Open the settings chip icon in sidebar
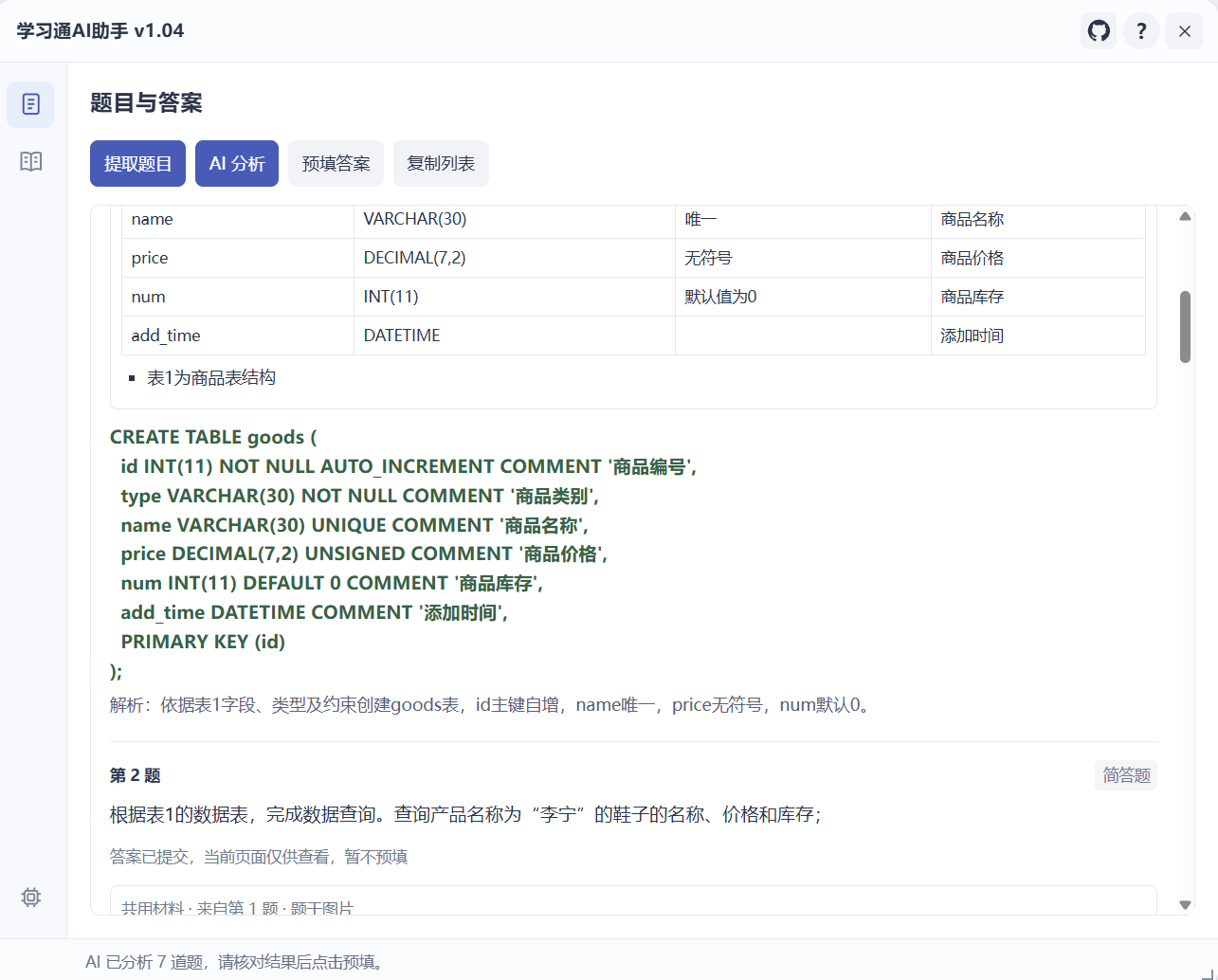Image resolution: width=1218 pixels, height=980 pixels. 30,897
